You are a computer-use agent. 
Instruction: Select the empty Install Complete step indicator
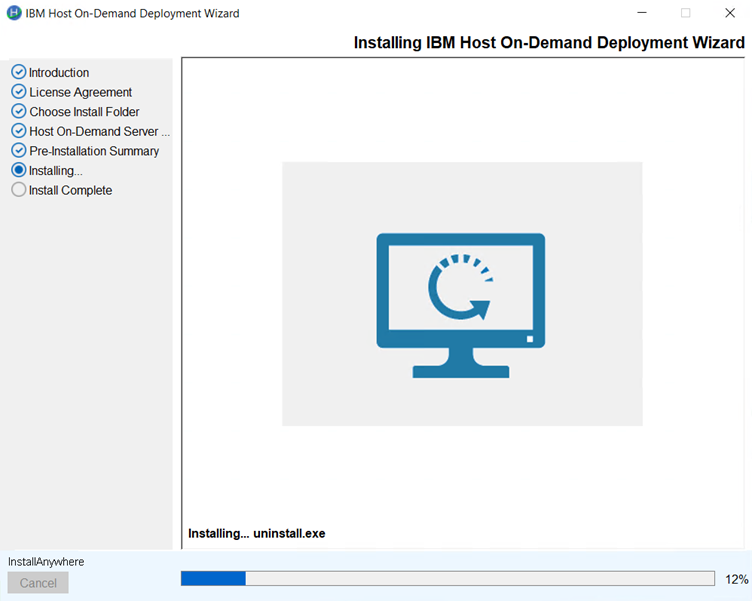tap(18, 190)
